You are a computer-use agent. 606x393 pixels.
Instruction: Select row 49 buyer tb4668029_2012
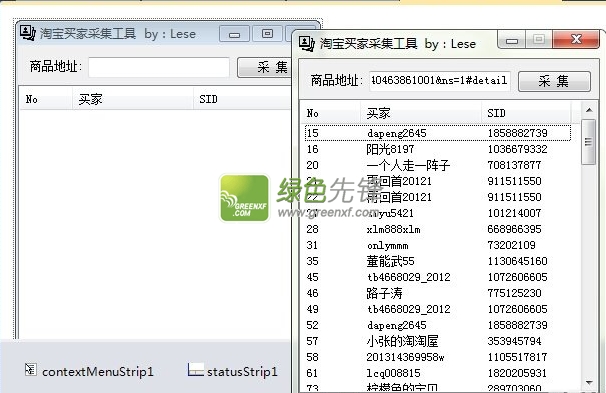pos(409,309)
